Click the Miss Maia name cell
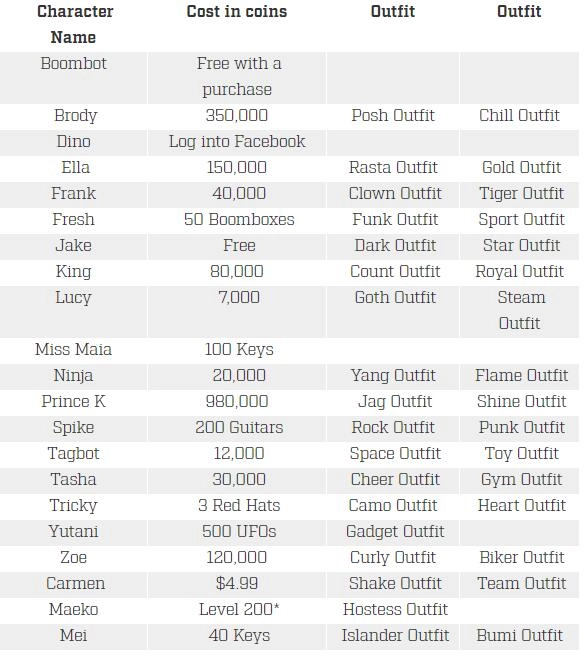The width and height of the screenshot is (584, 656). click(74, 349)
